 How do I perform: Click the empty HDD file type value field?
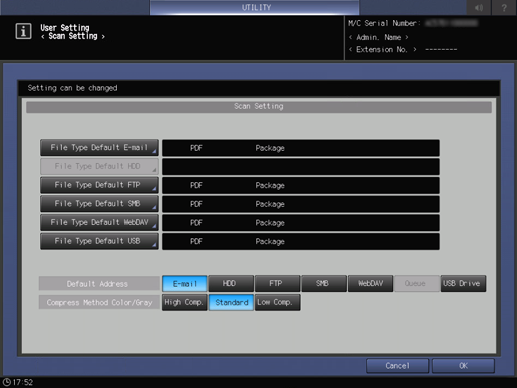coord(301,167)
